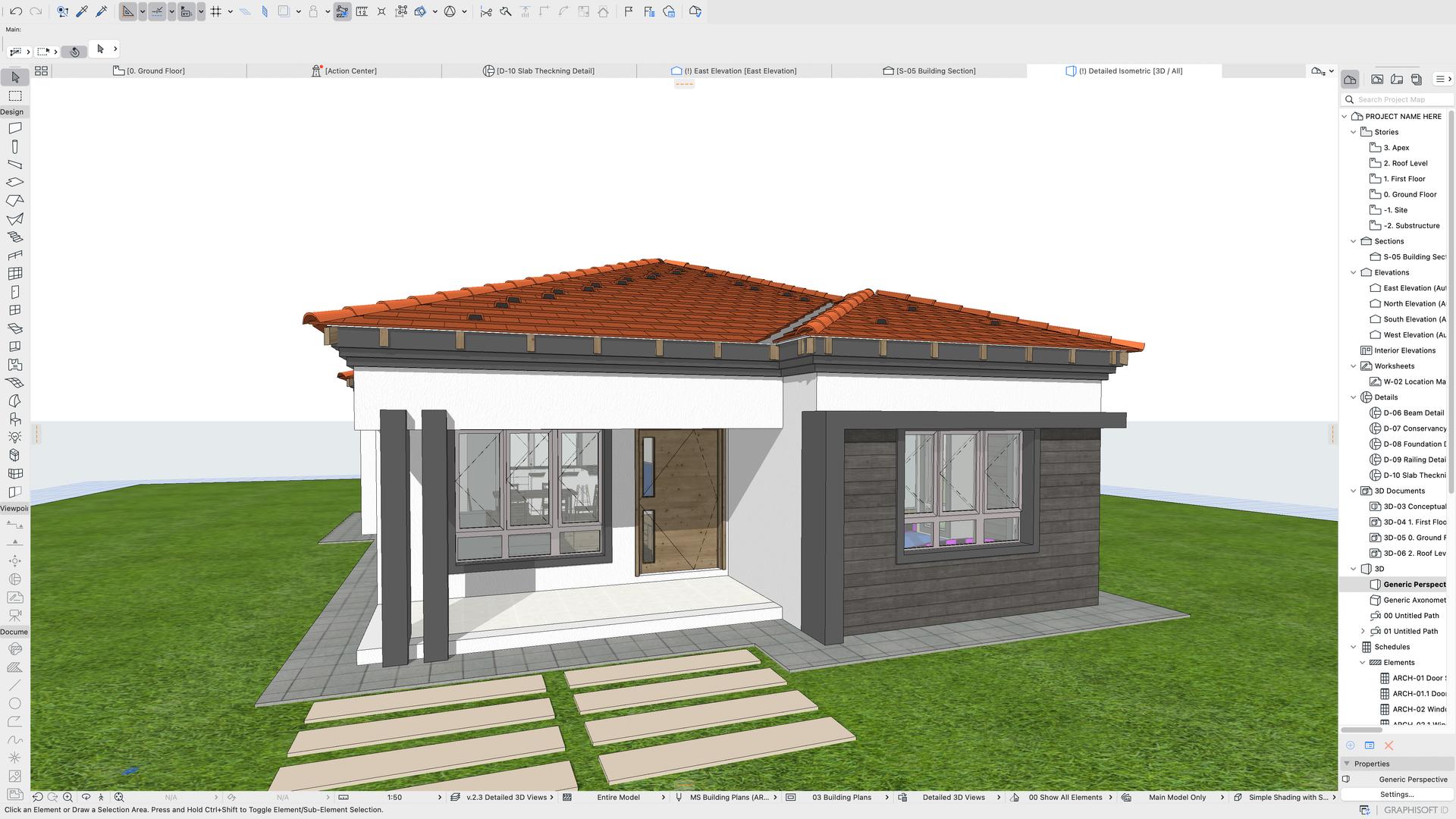Viewport: 1456px width, 819px height.
Task: Click the Settings... button in Properties
Action: tap(1396, 794)
